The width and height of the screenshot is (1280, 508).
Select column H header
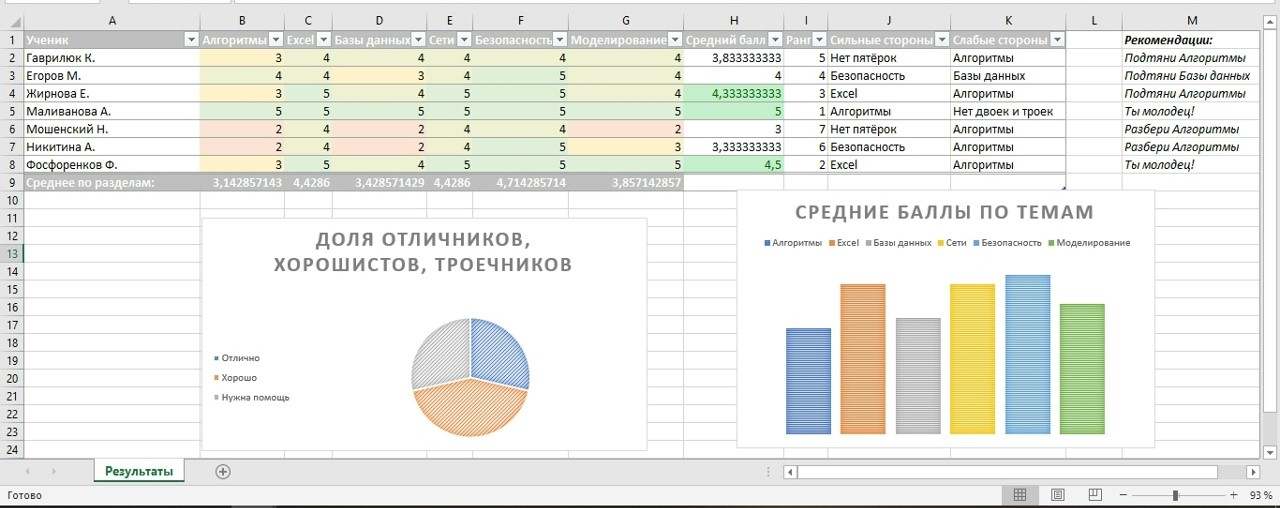(x=734, y=20)
